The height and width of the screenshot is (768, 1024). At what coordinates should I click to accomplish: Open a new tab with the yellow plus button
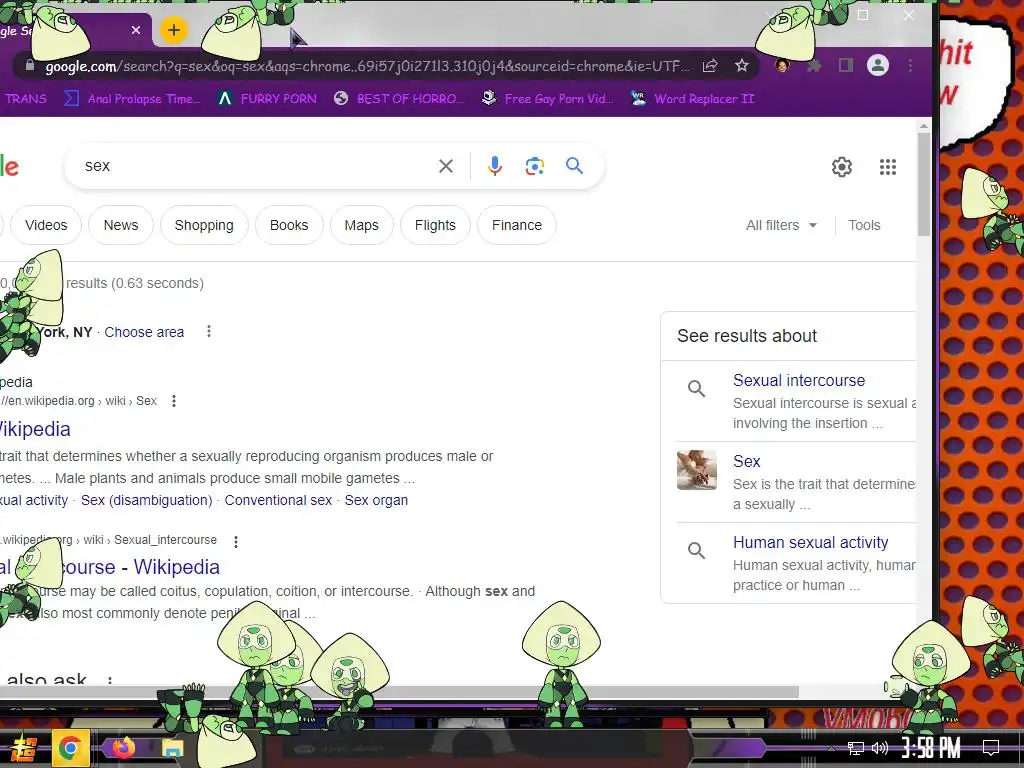(x=174, y=30)
